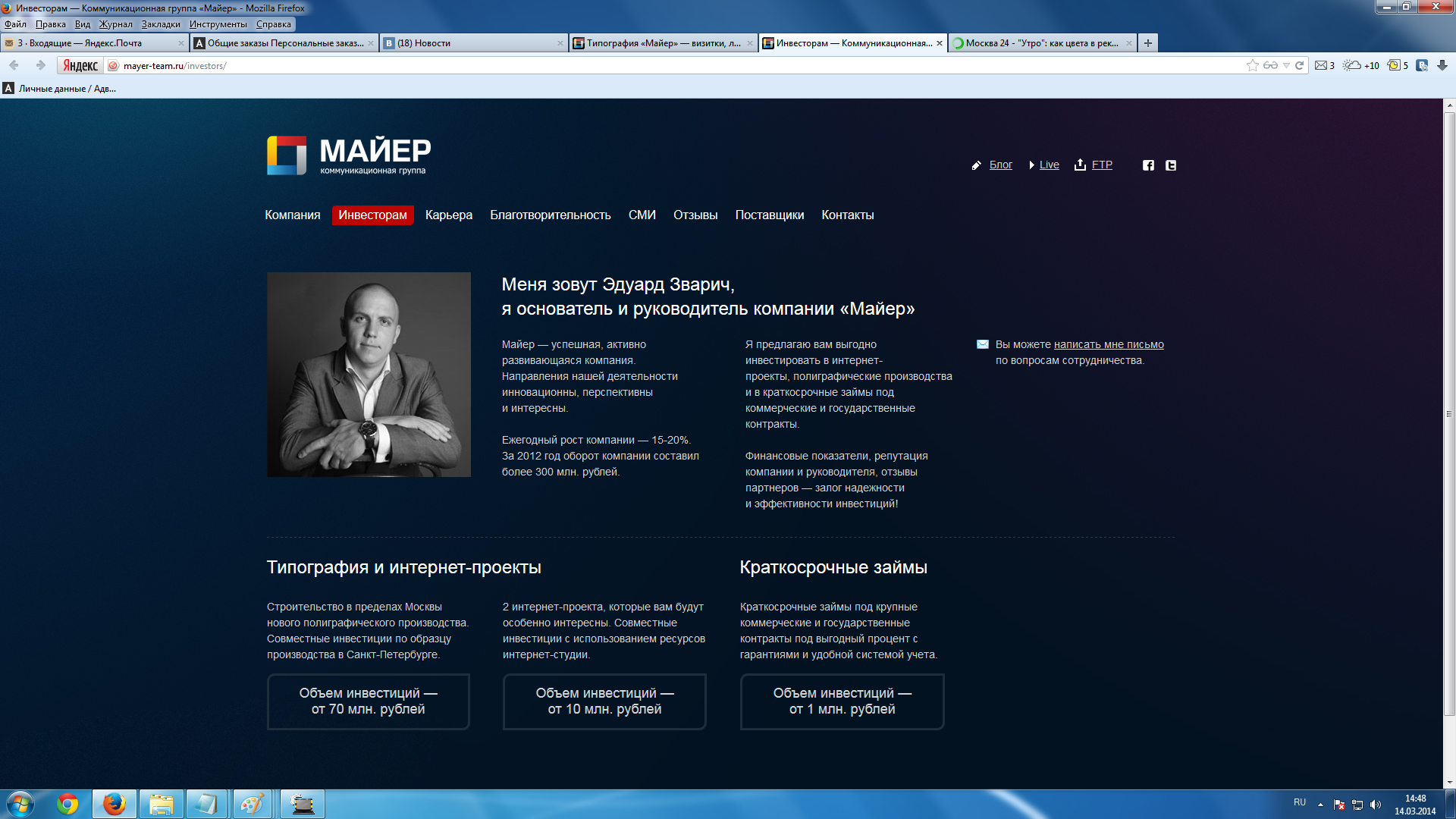Click the Эдуард Зварич portrait photo
The height and width of the screenshot is (819, 1456).
[x=369, y=375]
